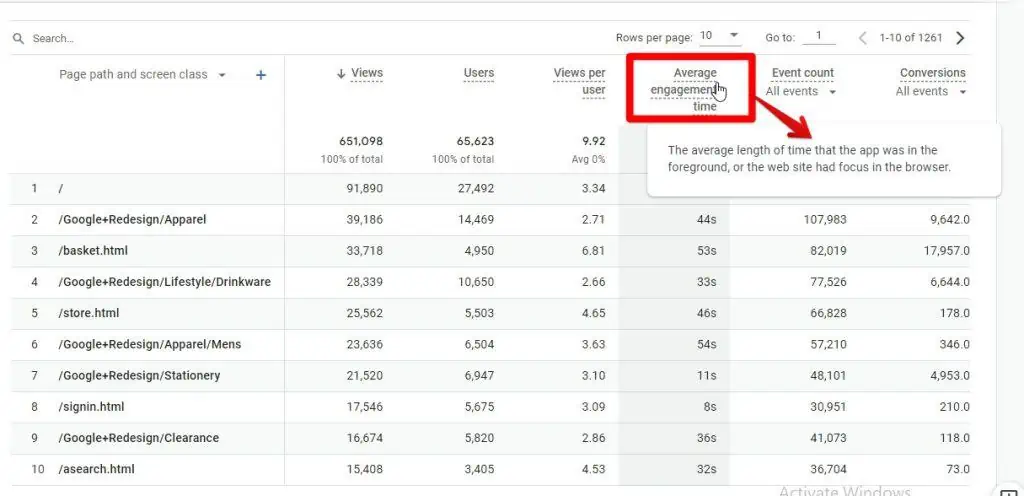
Task: Click the 9.92 views per user total
Action: pos(594,141)
